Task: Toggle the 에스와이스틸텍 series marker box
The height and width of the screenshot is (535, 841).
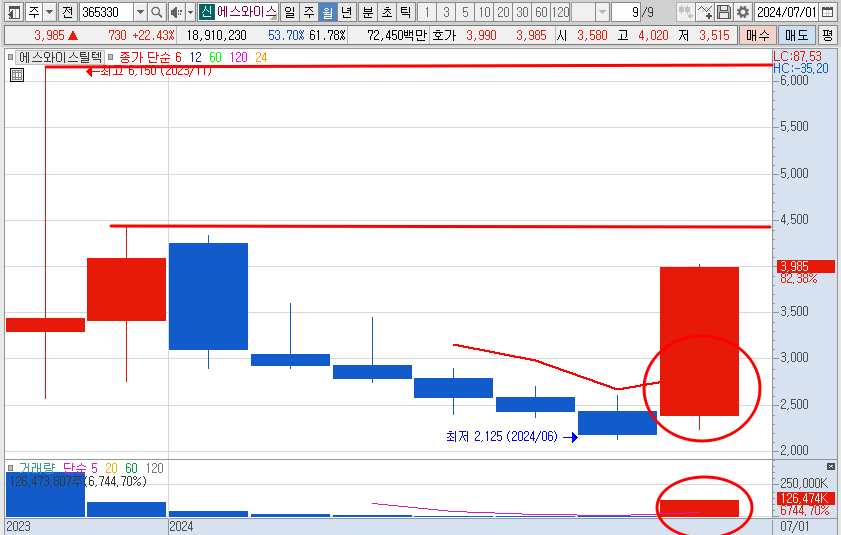Action: [10, 57]
